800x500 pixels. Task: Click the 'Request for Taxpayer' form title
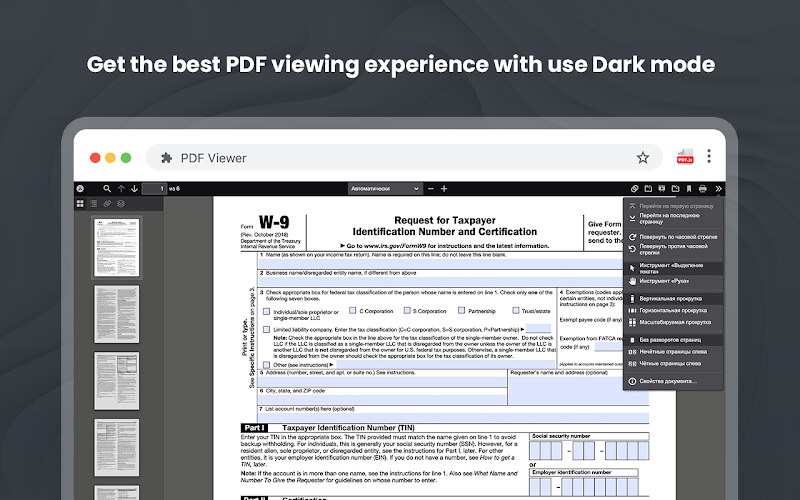(445, 220)
